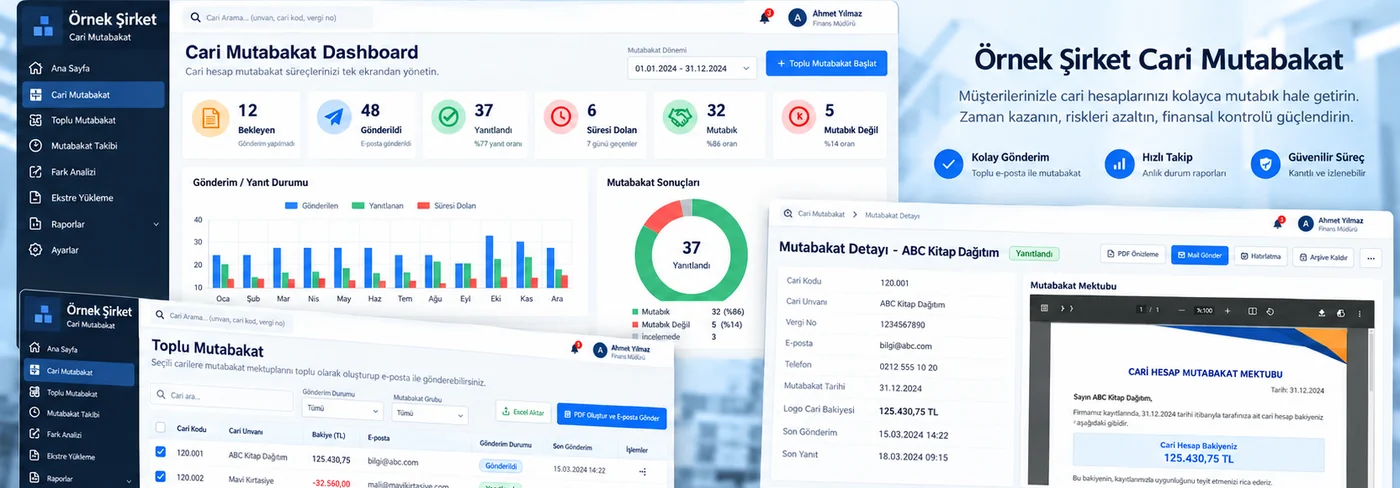Click the green Yanıtlanan legend swatch
Screen dimensions: 1400x488
click(359, 205)
